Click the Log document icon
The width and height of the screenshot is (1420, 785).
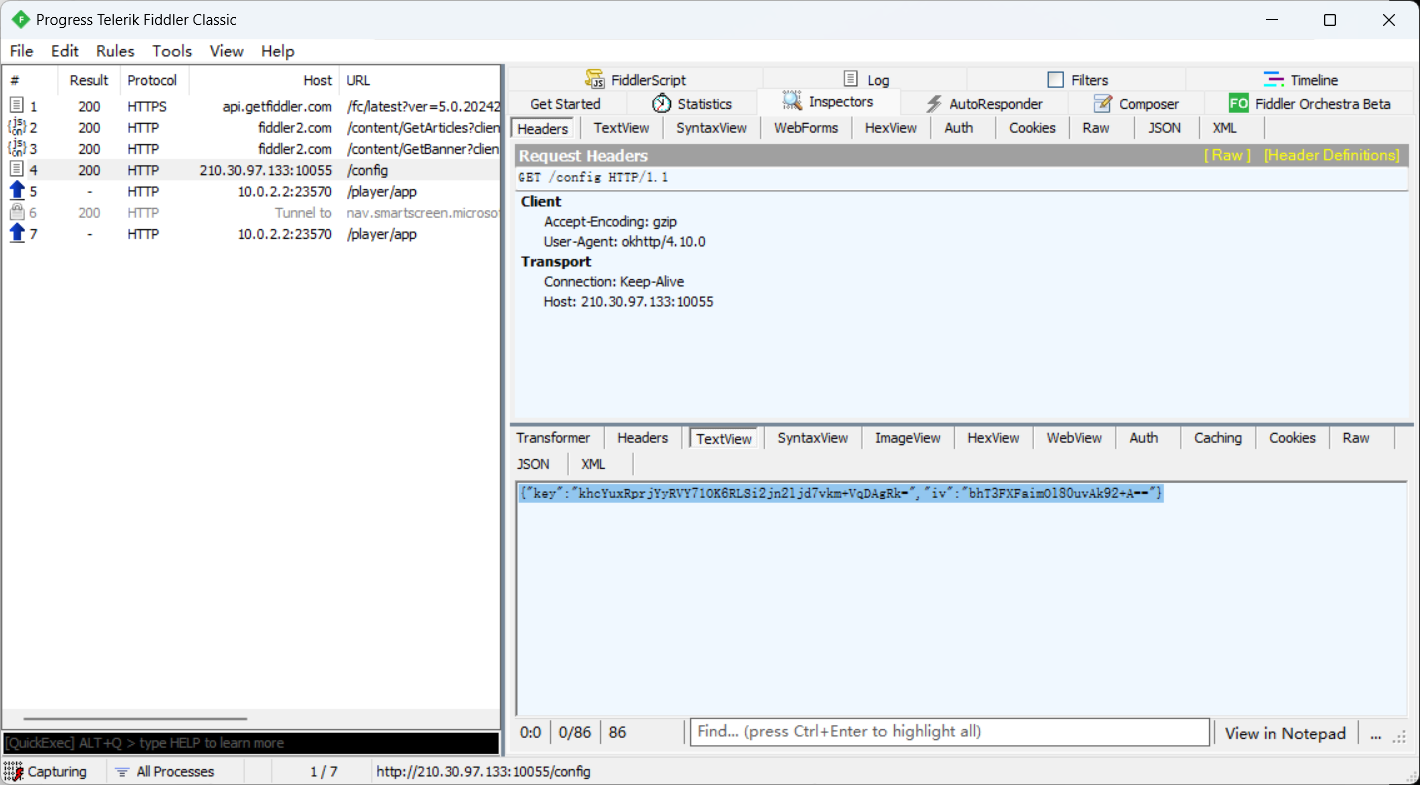coord(851,80)
